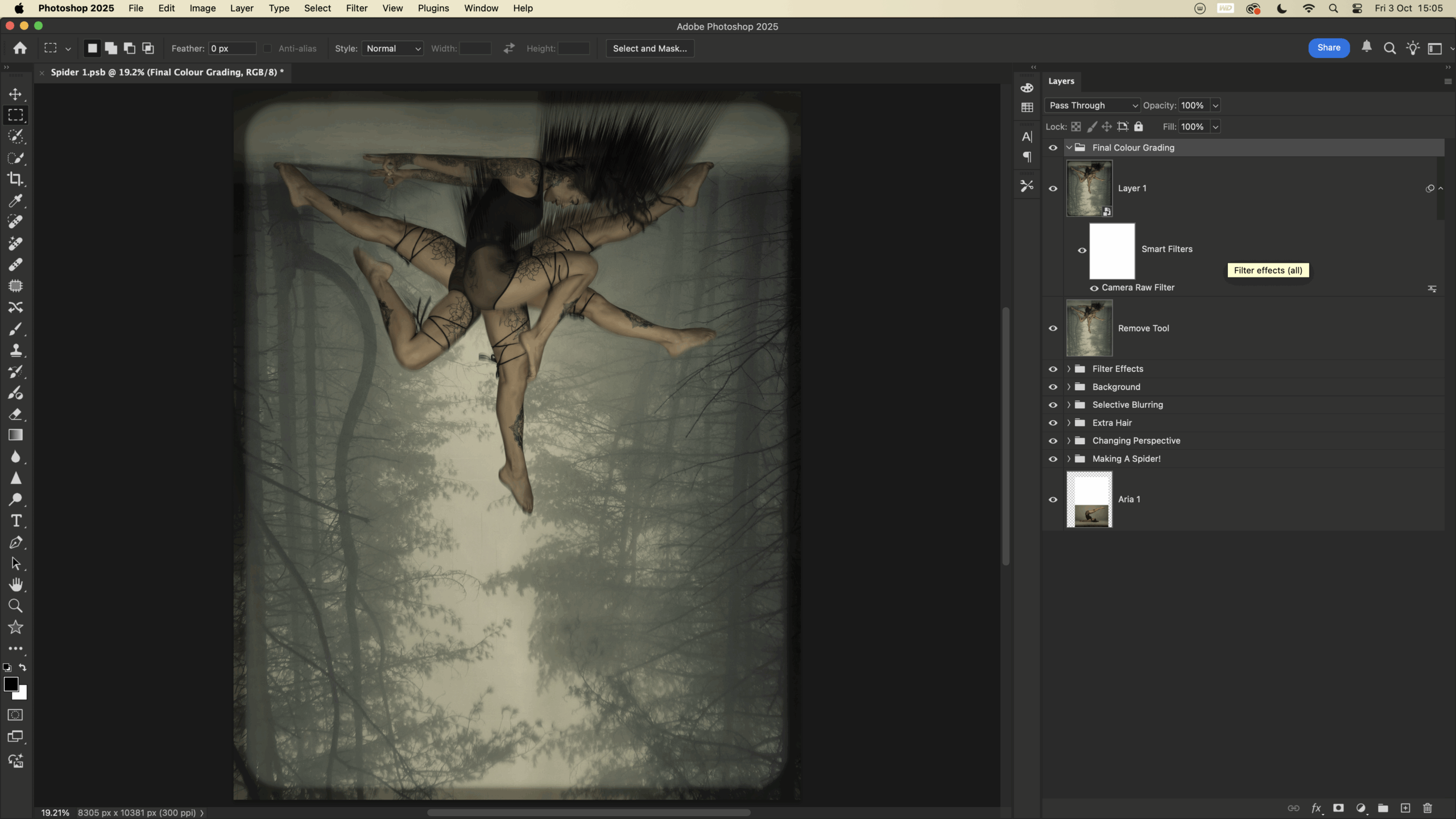Open the Layer menu
Viewport: 1456px width, 819px height.
tap(241, 8)
